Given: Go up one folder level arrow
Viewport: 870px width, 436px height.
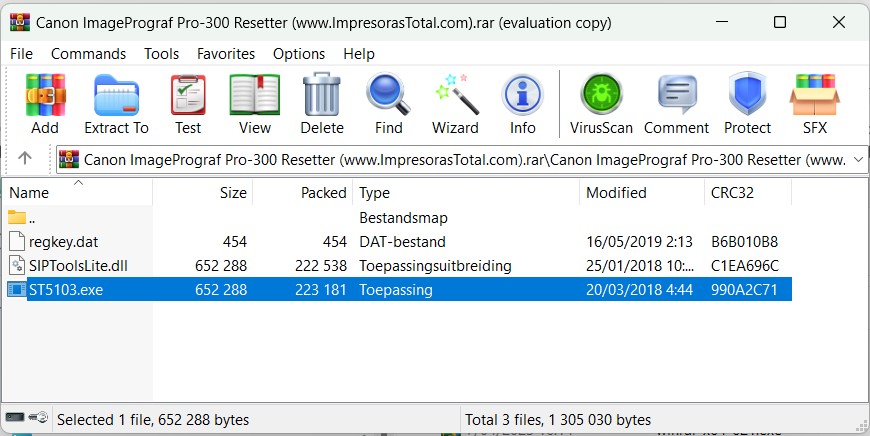Looking at the screenshot, I should pyautogui.click(x=25, y=158).
